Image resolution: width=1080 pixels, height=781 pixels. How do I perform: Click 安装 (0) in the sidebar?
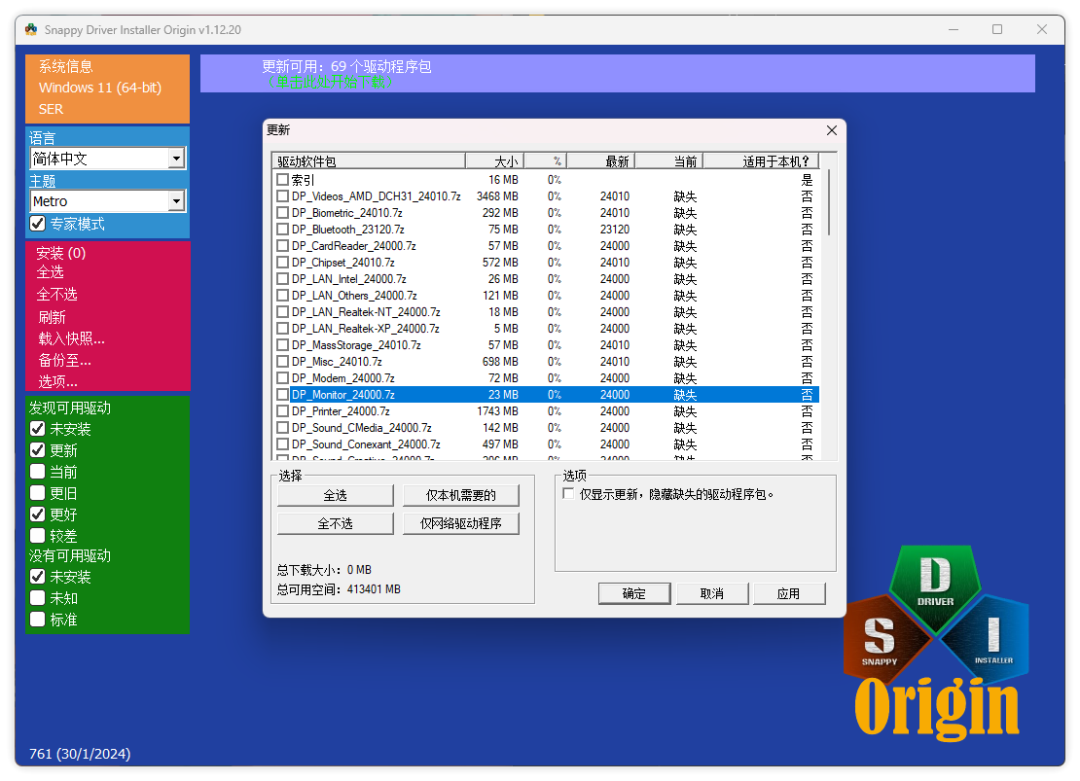[61, 253]
